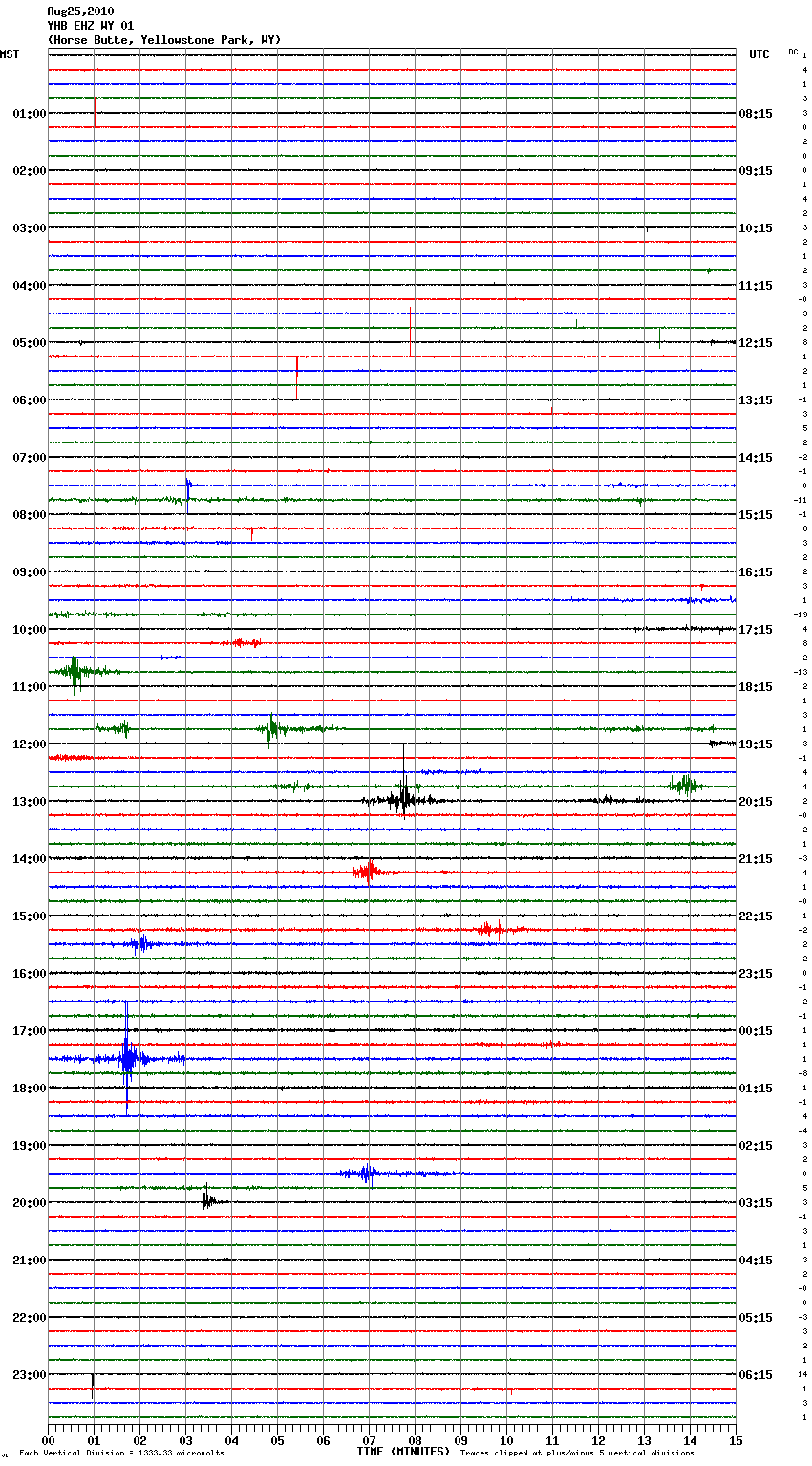This screenshot has height=1466, width=812.
Task: Click the 04:15 UTC time label
Action: 756,1261
